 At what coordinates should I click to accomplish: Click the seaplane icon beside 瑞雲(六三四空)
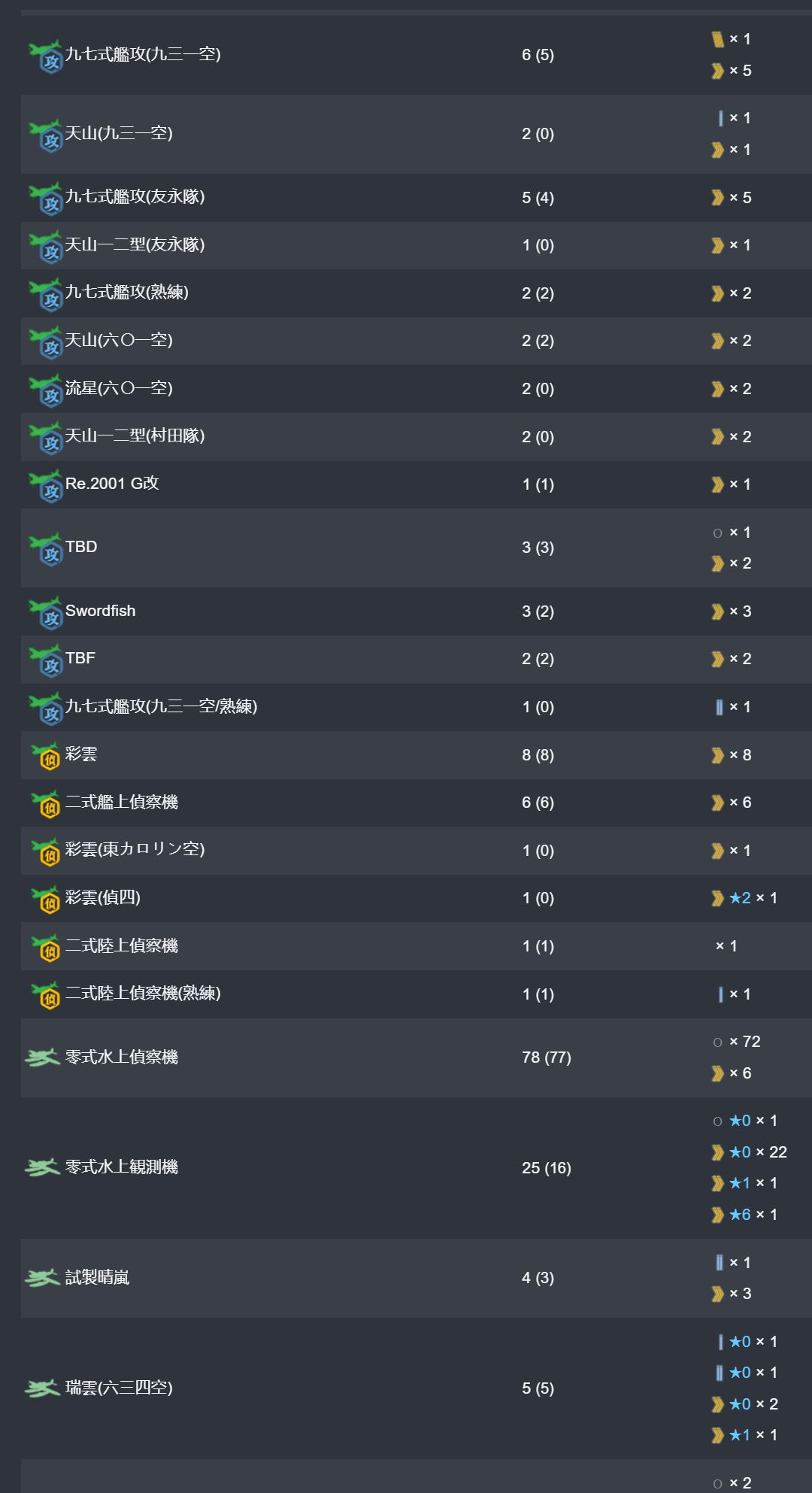pyautogui.click(x=42, y=1388)
